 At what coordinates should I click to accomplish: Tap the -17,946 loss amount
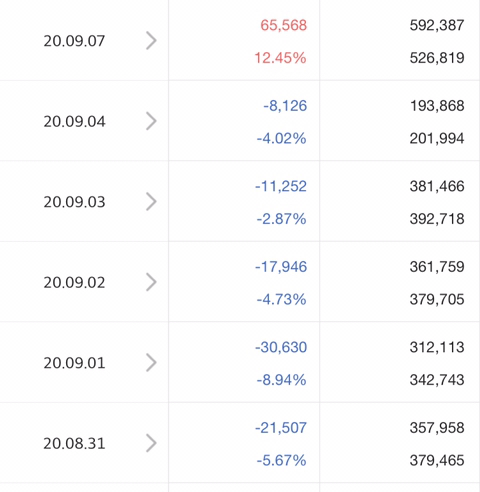click(281, 267)
